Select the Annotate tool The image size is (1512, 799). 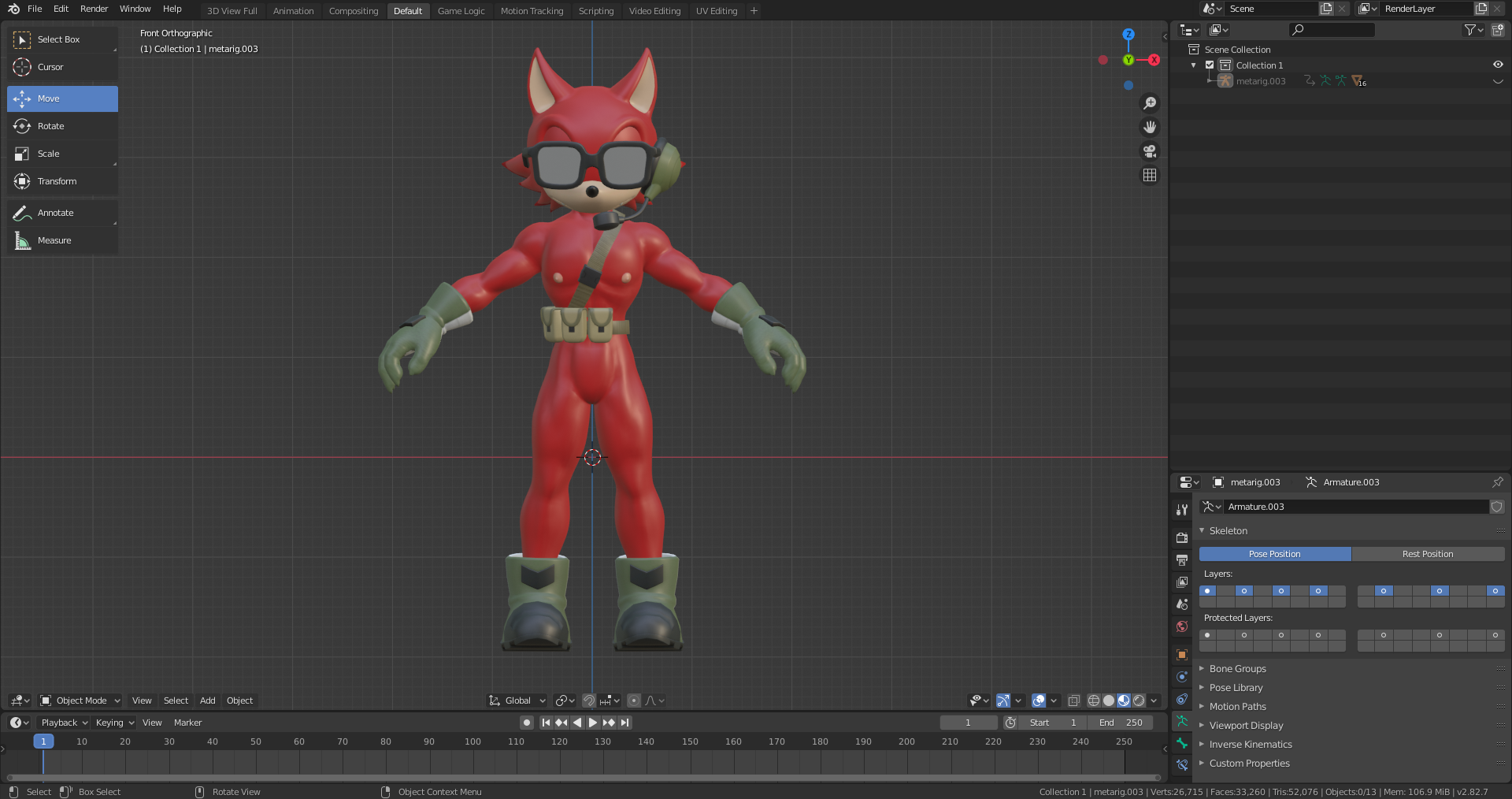(x=55, y=213)
